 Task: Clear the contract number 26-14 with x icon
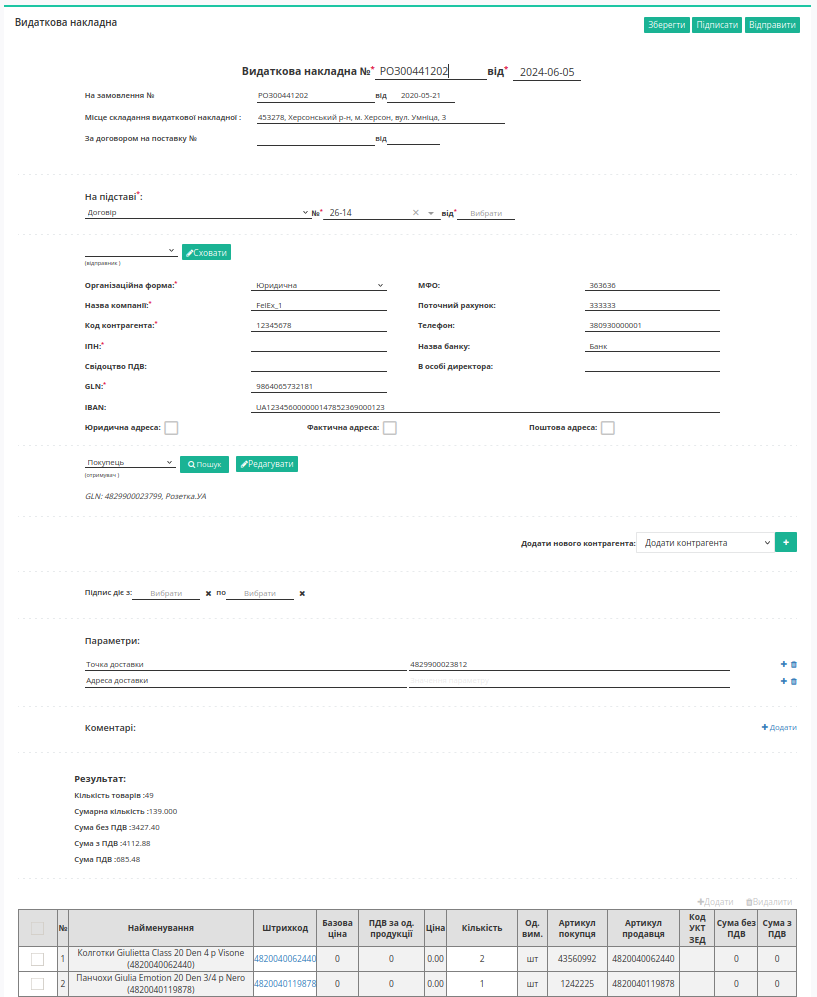416,212
